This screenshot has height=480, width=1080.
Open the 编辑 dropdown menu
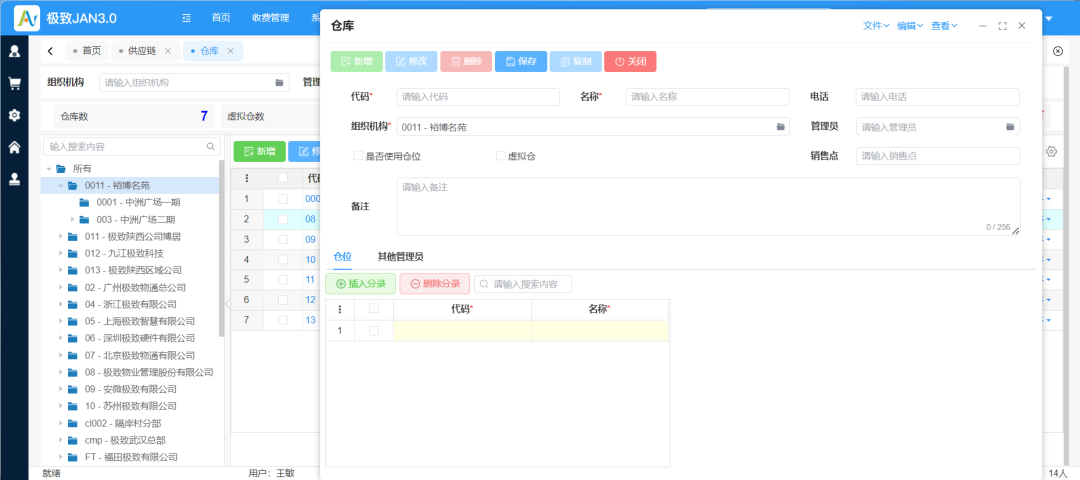(x=910, y=25)
